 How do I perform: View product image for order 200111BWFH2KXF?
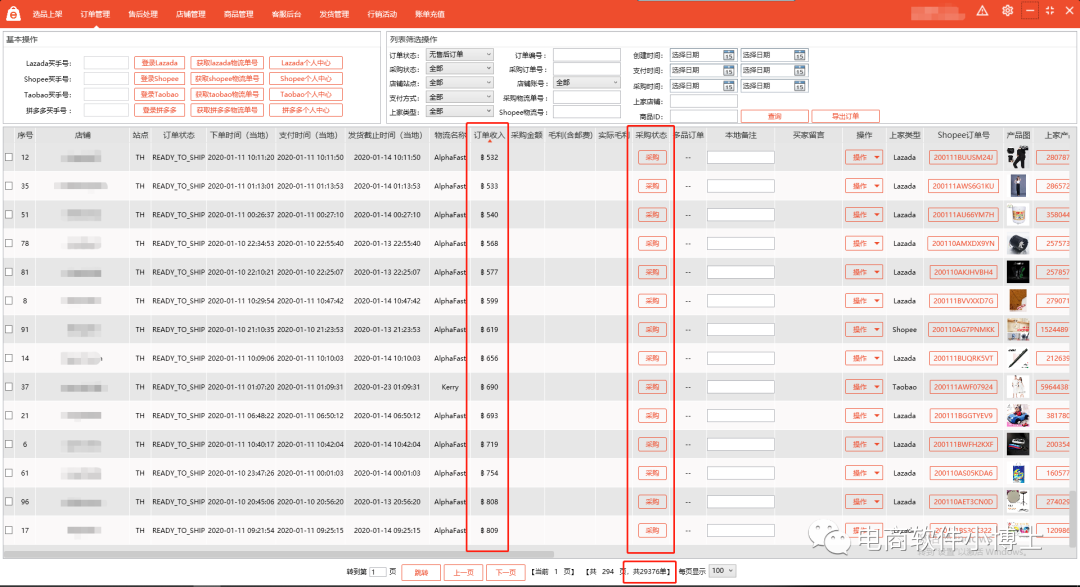pyautogui.click(x=1017, y=444)
